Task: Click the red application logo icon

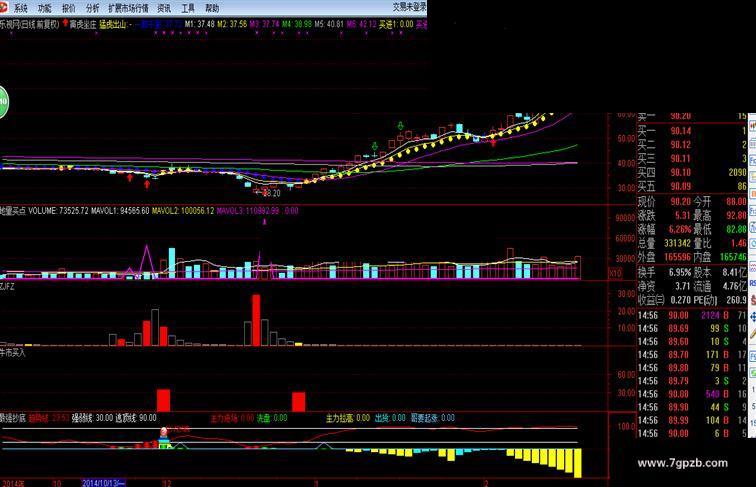Action: [x=4, y=7]
